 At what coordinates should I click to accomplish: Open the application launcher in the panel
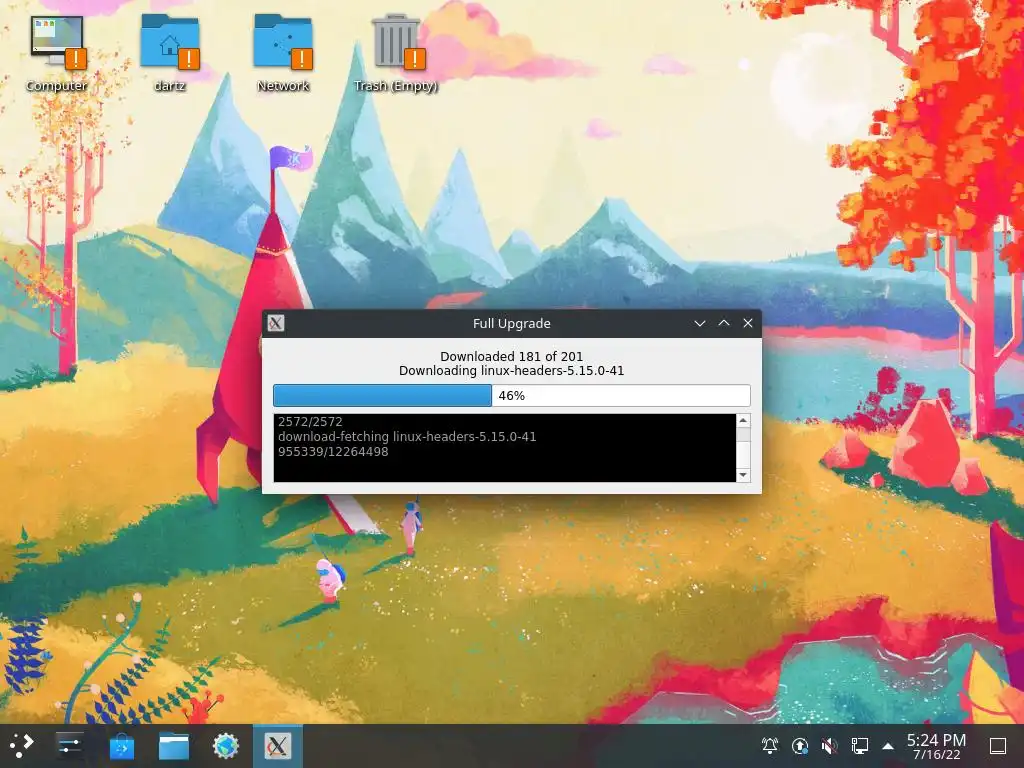point(22,745)
